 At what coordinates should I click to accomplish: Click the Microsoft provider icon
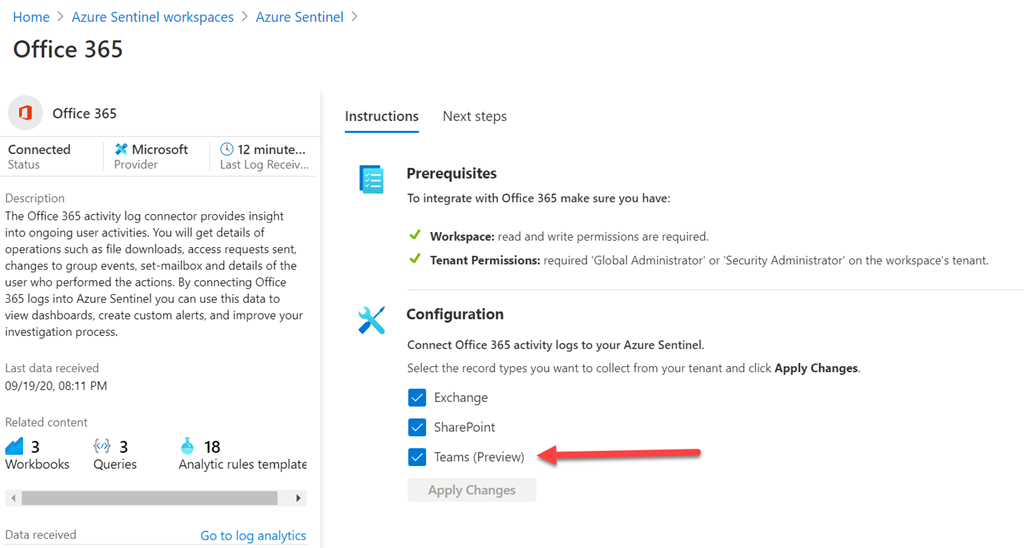[122, 149]
